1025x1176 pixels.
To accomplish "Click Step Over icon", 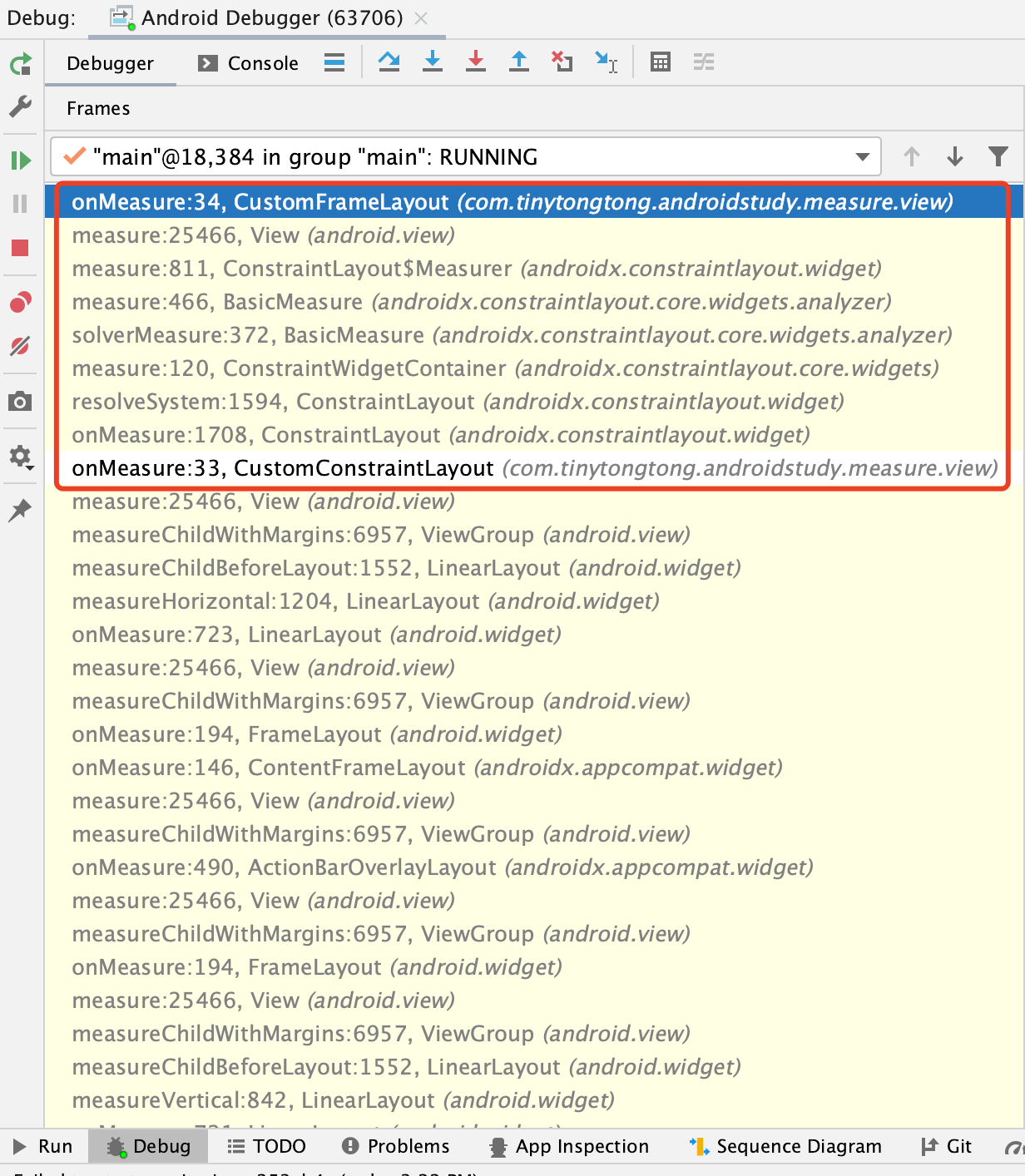I will 389,62.
